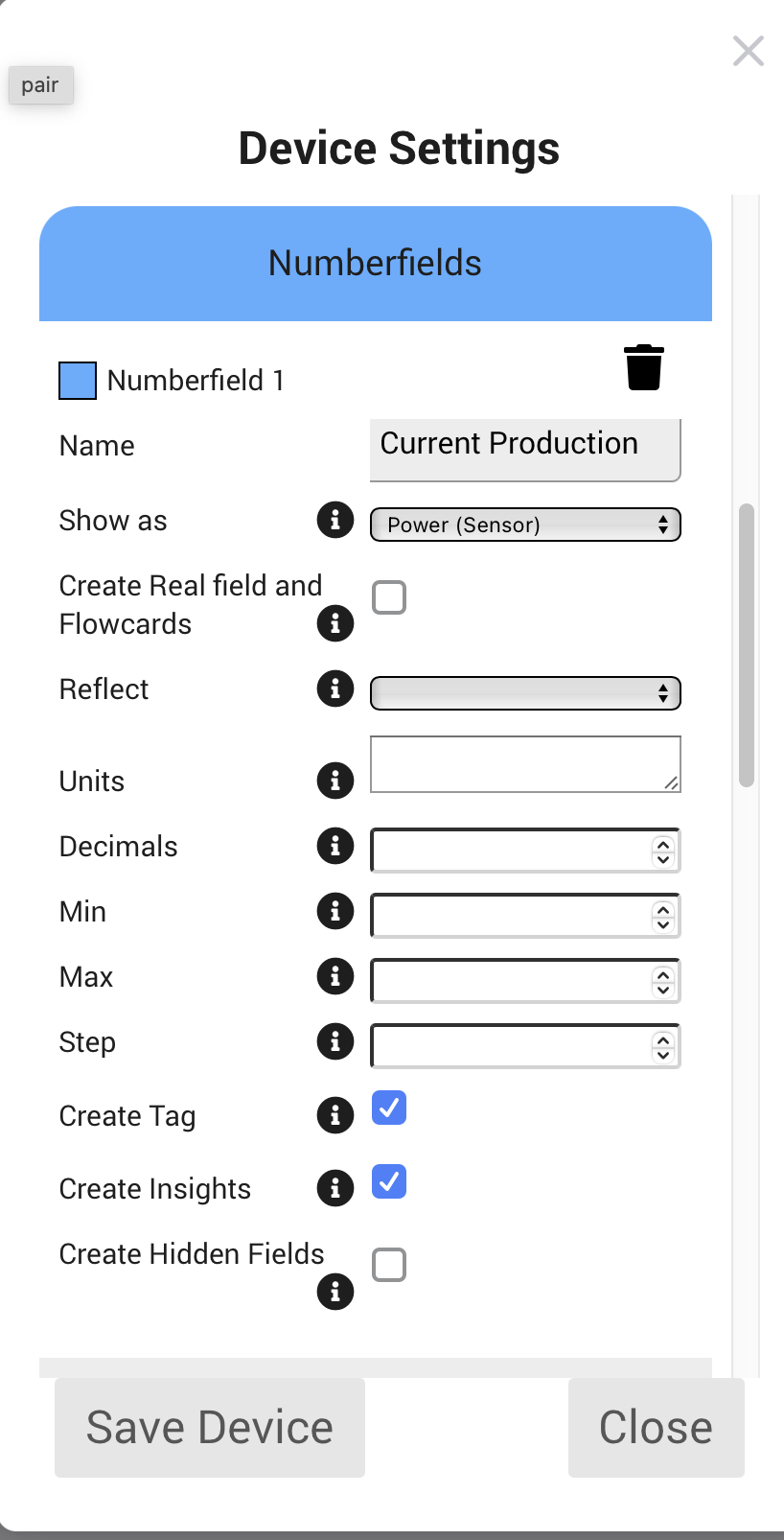Screen dimensions: 784x1540
Task: Open the Show as Power (Sensor) dropdown
Action: [x=525, y=525]
